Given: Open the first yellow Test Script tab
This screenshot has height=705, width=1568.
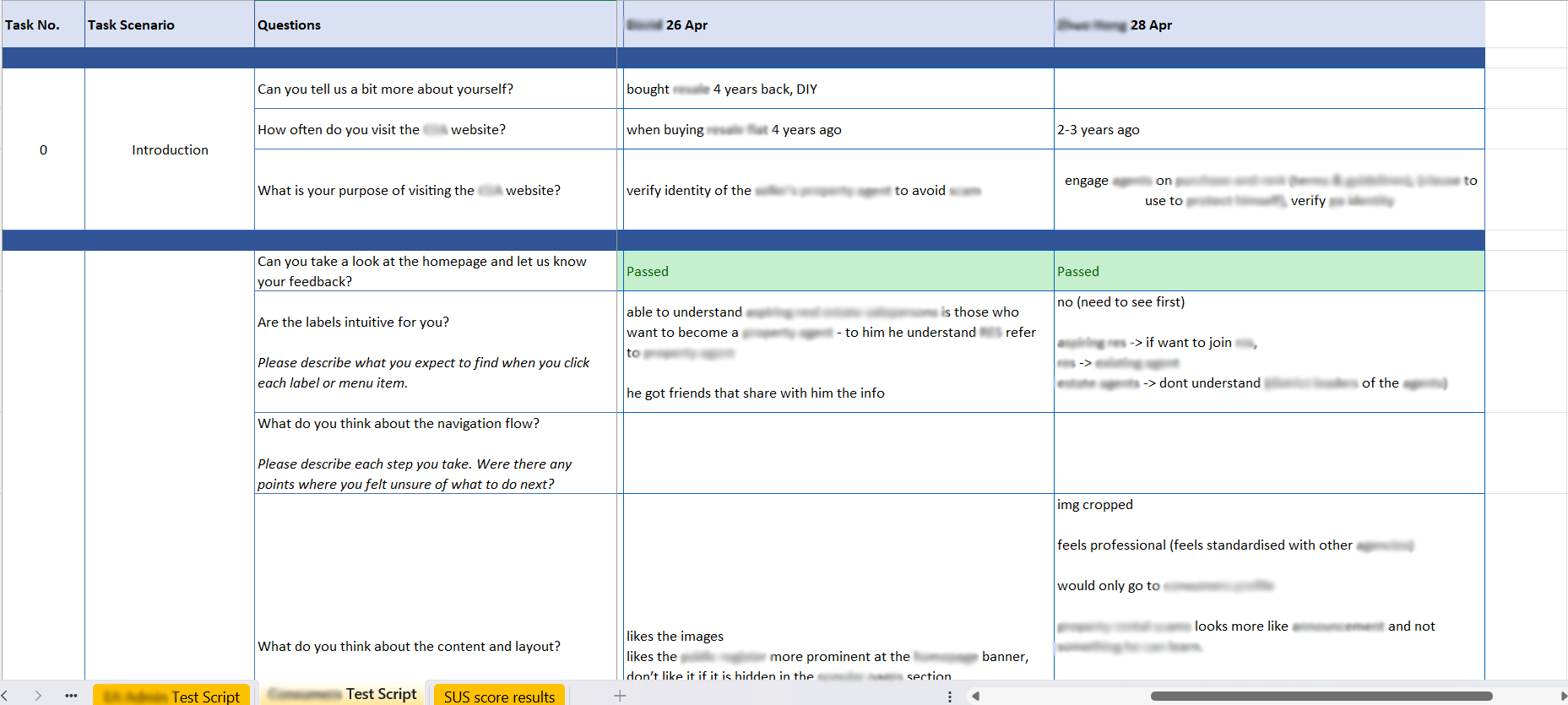Looking at the screenshot, I should point(171,697).
